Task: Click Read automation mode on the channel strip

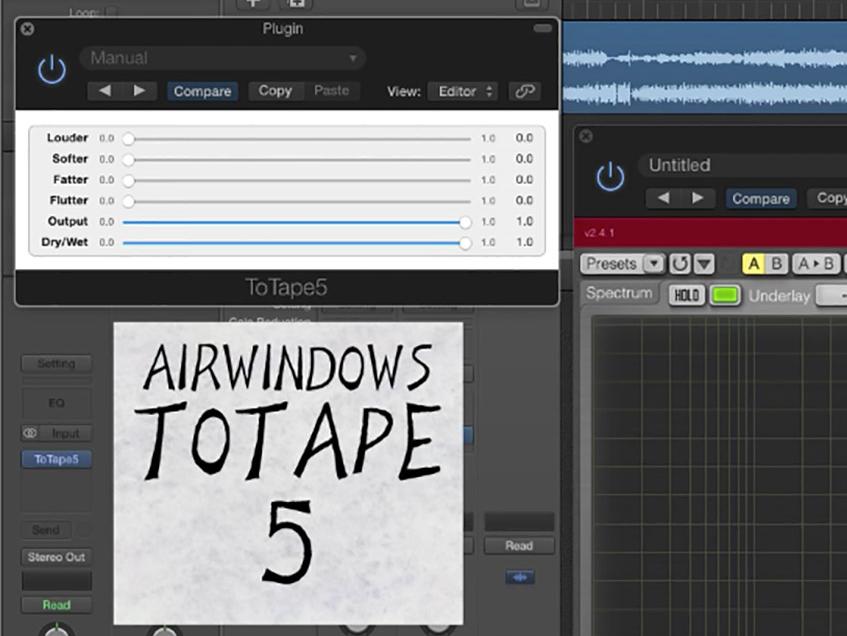Action: (x=56, y=605)
